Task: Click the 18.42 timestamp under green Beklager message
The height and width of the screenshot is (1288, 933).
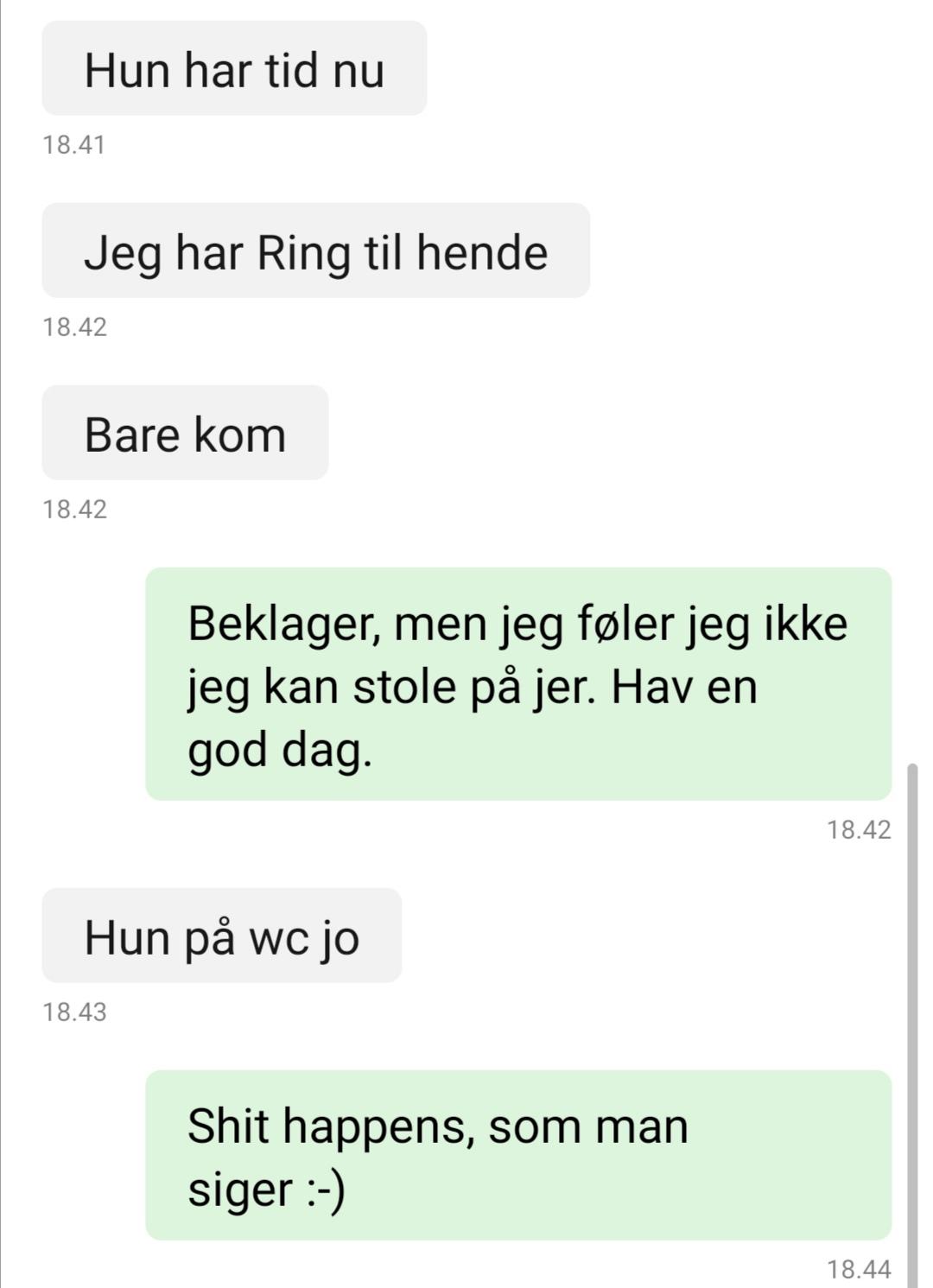Action: click(x=859, y=829)
